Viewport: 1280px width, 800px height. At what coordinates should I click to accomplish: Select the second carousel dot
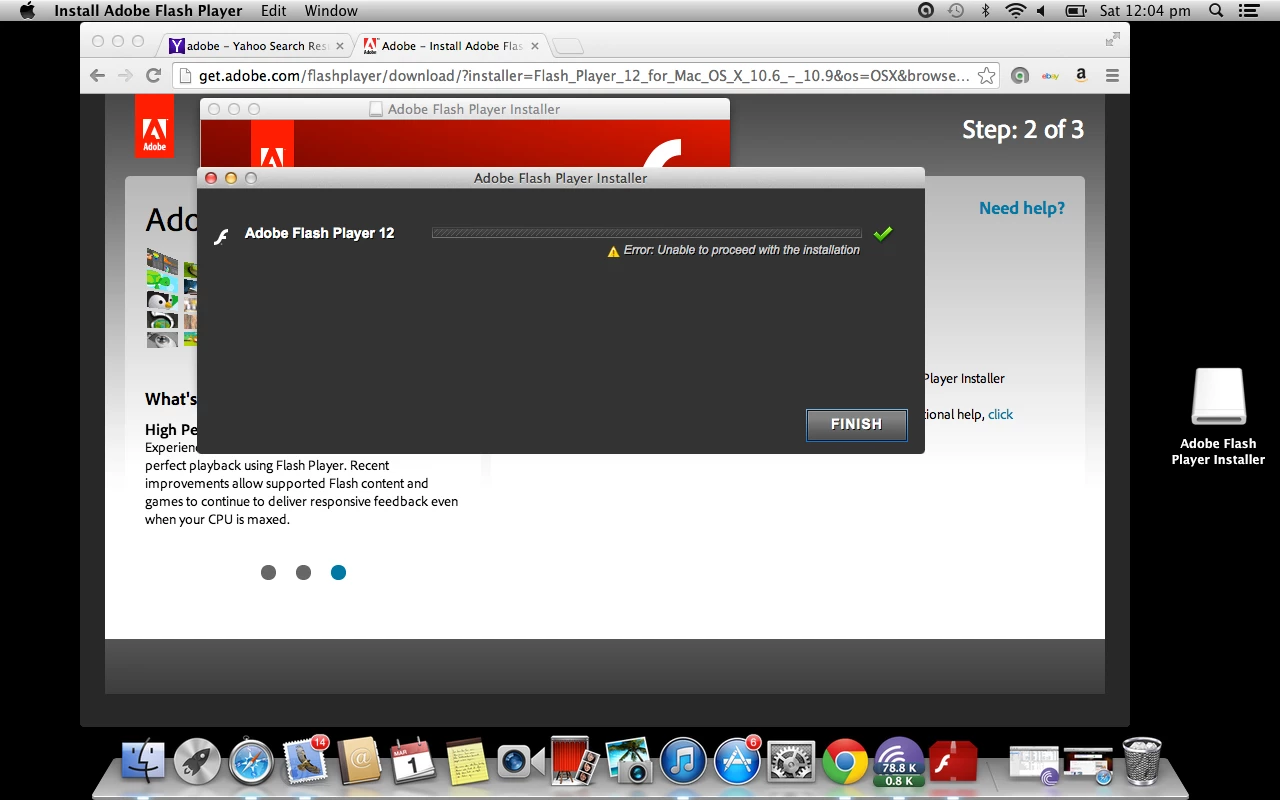(x=303, y=572)
